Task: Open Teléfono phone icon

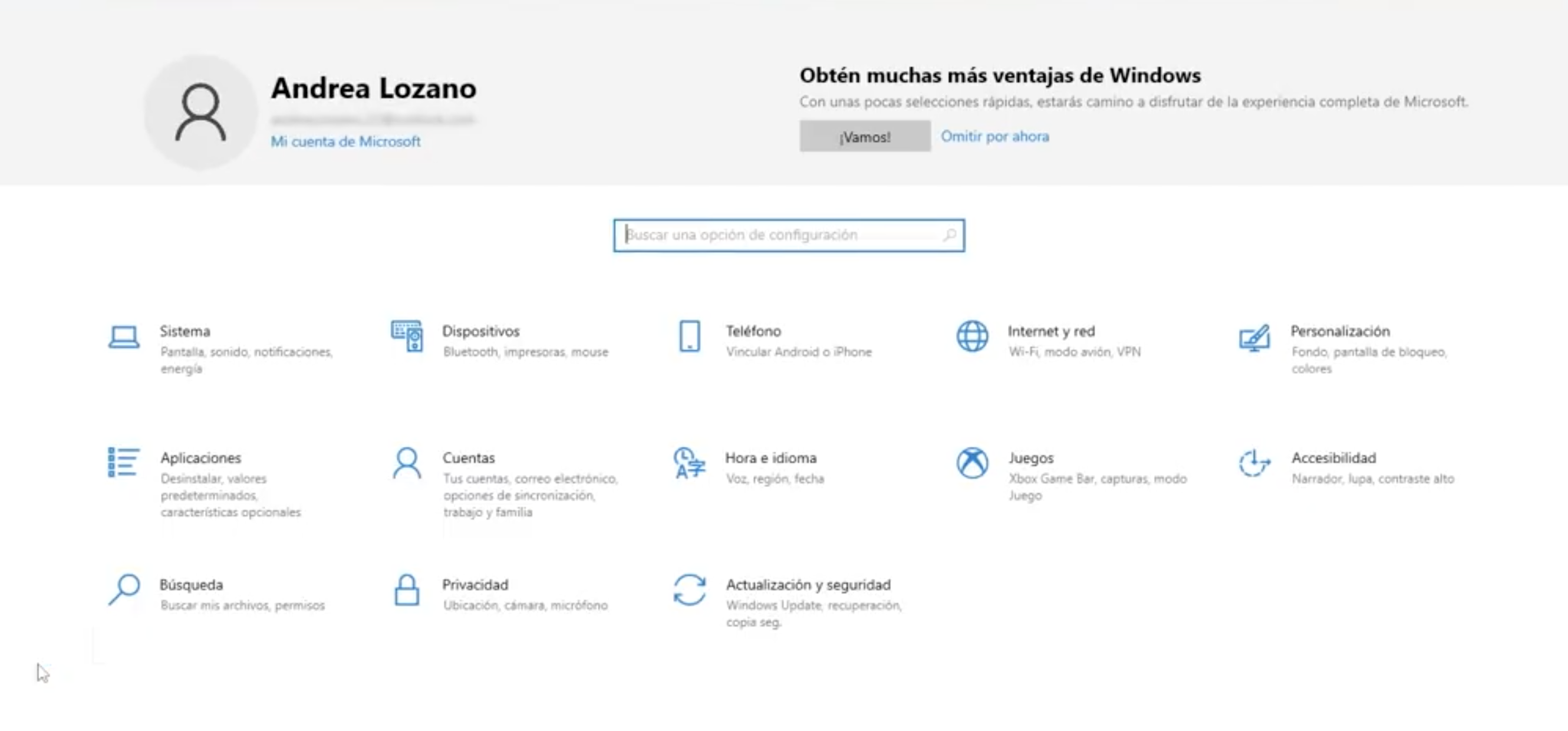Action: tap(689, 336)
